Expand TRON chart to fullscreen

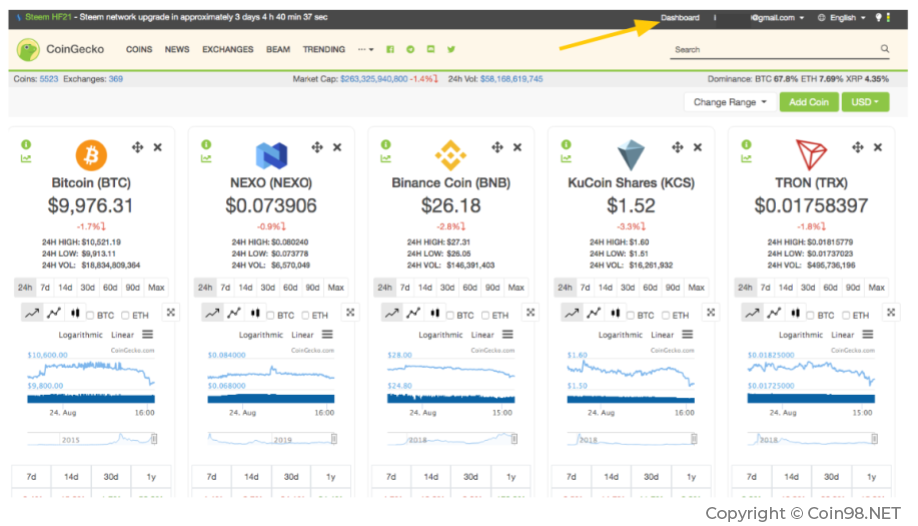[890, 313]
